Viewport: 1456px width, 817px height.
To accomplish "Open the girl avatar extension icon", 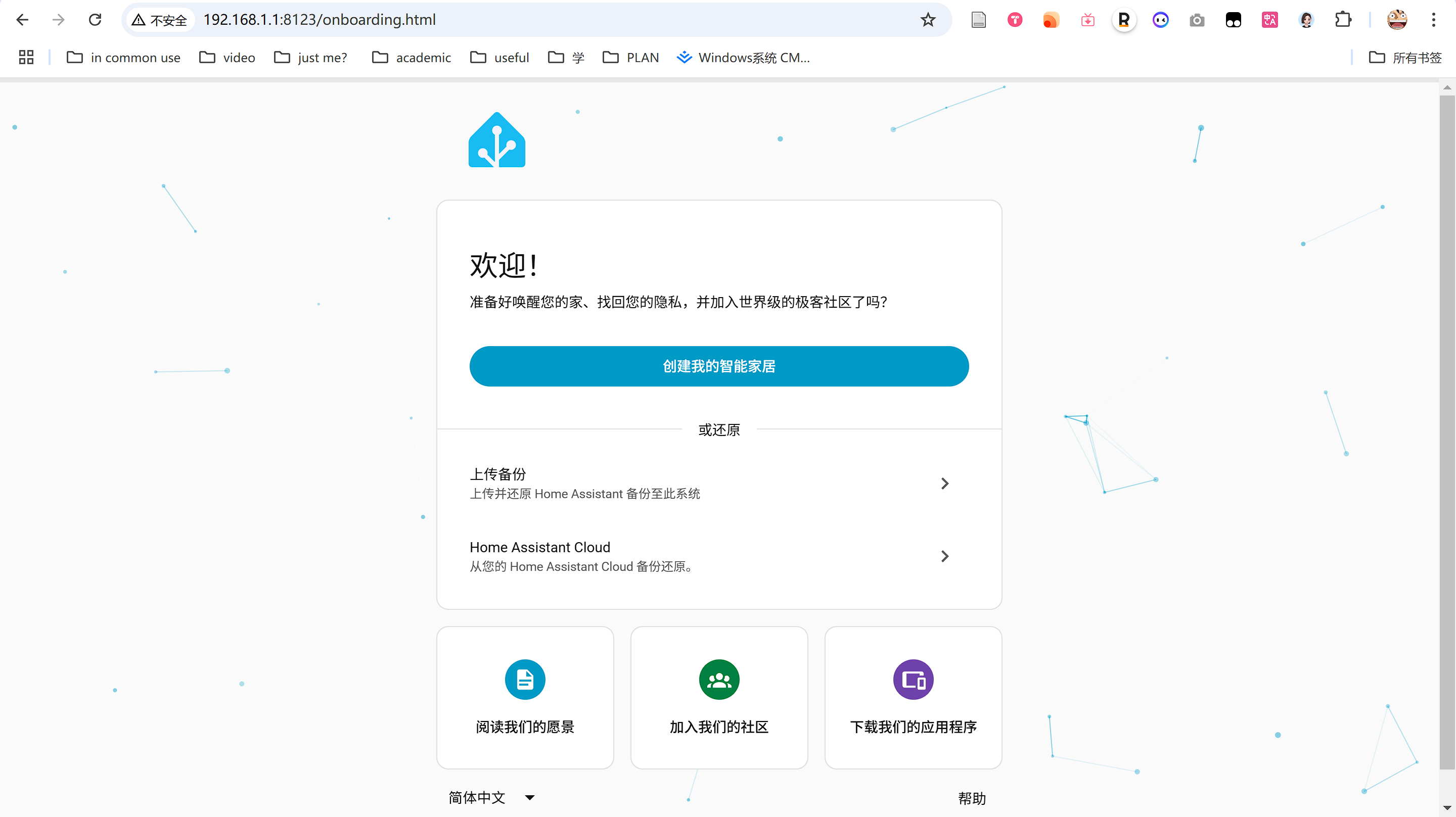I will (1306, 20).
